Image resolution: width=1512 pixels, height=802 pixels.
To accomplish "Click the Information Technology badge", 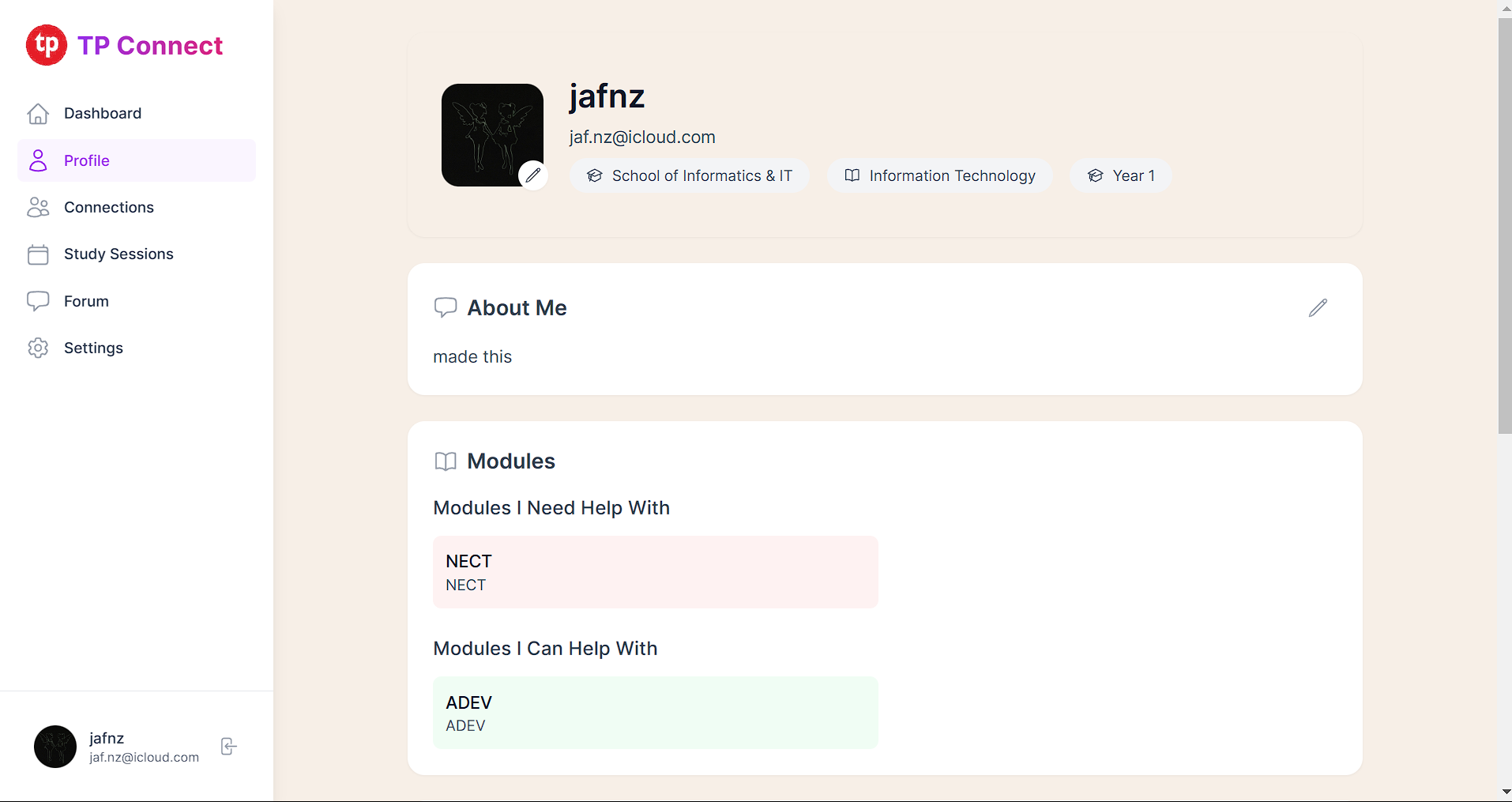I will [939, 175].
